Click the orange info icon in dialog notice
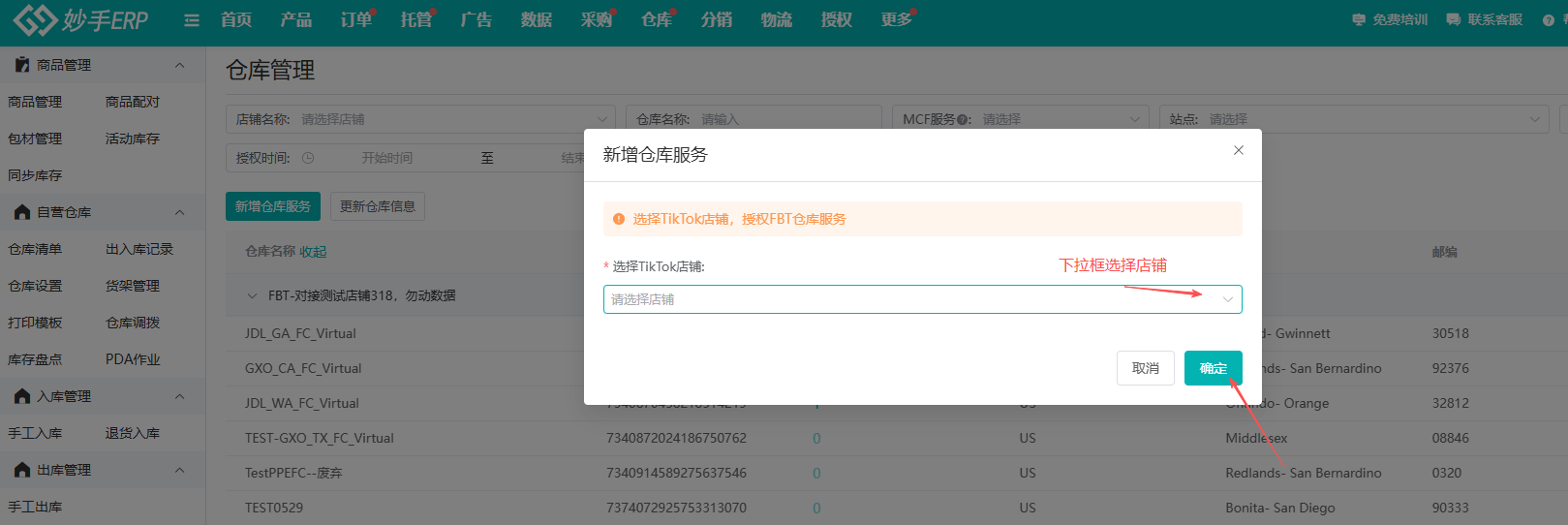Screen dimensions: 1568x525 tap(619, 219)
